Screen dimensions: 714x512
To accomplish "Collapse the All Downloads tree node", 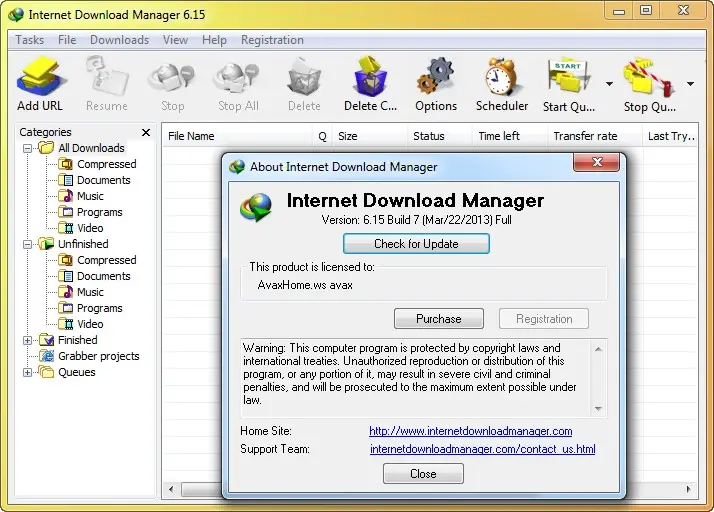I will click(x=27, y=148).
